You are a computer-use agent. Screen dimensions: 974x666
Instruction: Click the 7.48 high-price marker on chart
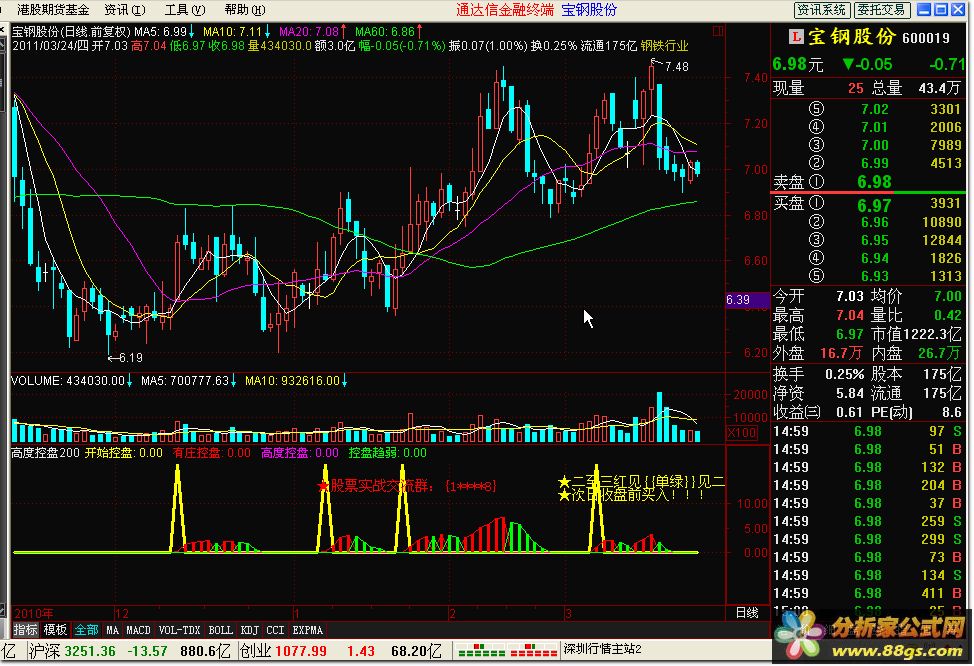(676, 66)
